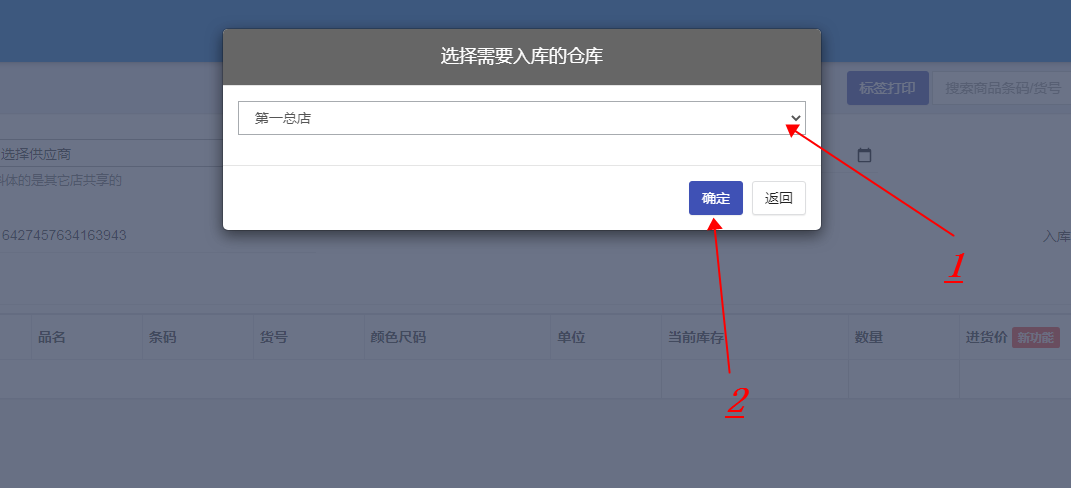Select the 货号 column header

pyautogui.click(x=273, y=337)
